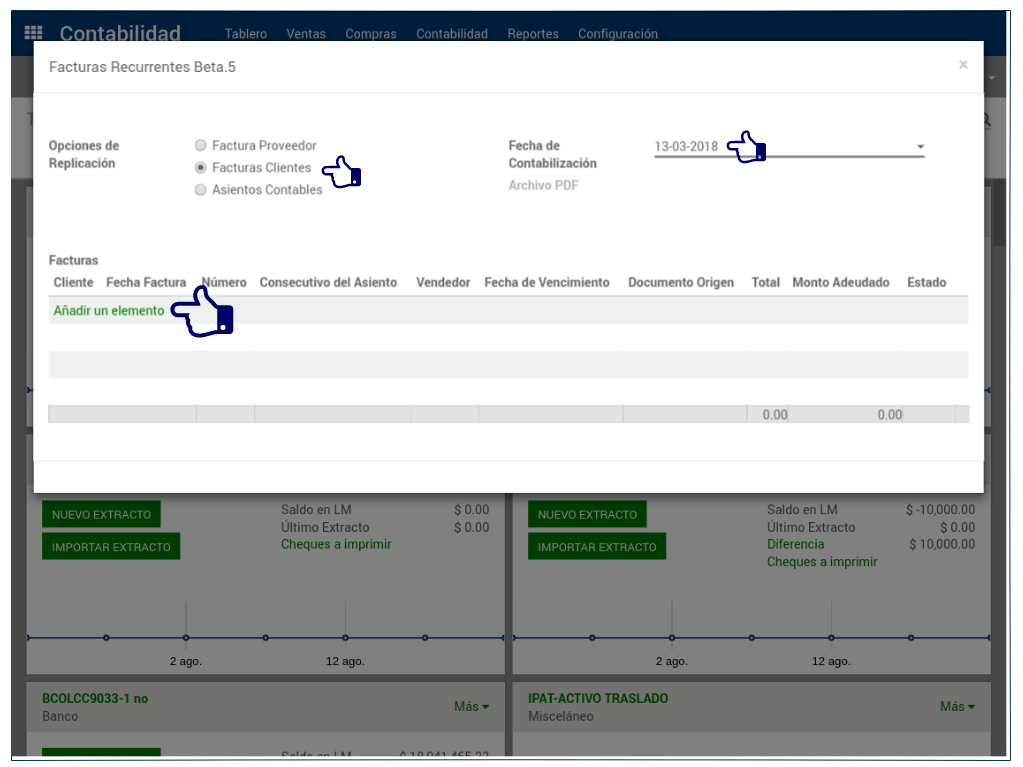Click the right Importar Extracto button
The height and width of the screenshot is (767, 1023).
point(597,547)
